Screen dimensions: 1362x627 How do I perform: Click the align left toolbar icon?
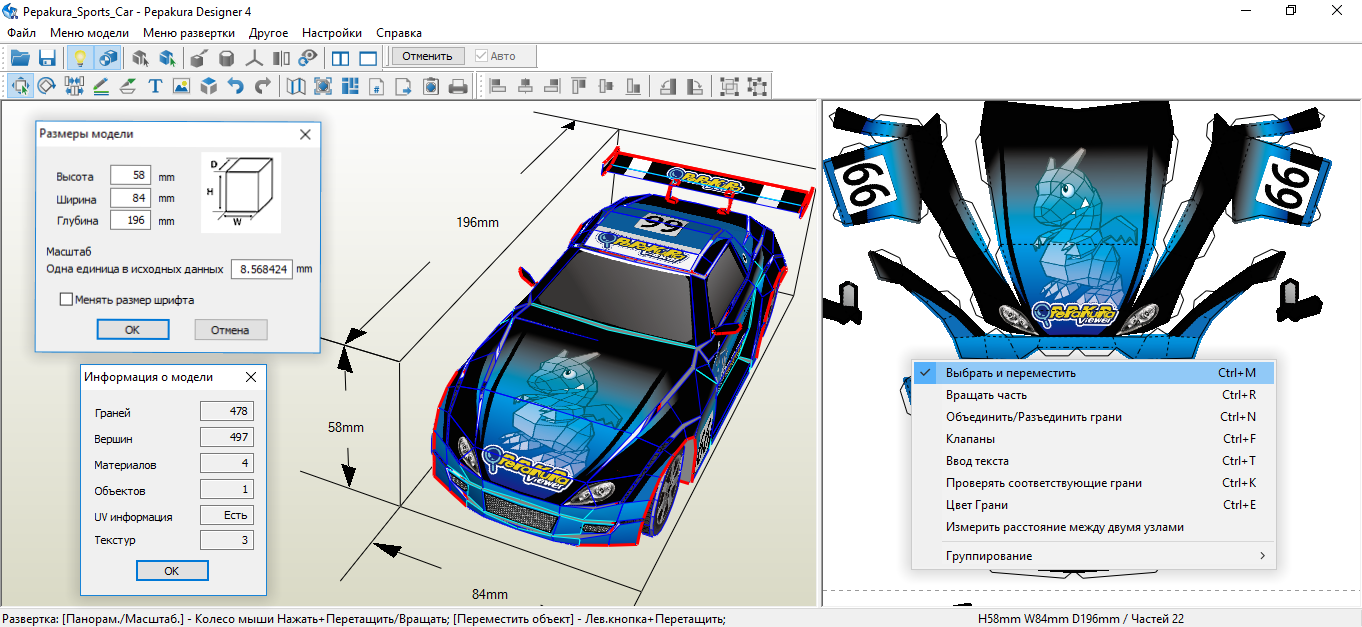tap(498, 86)
